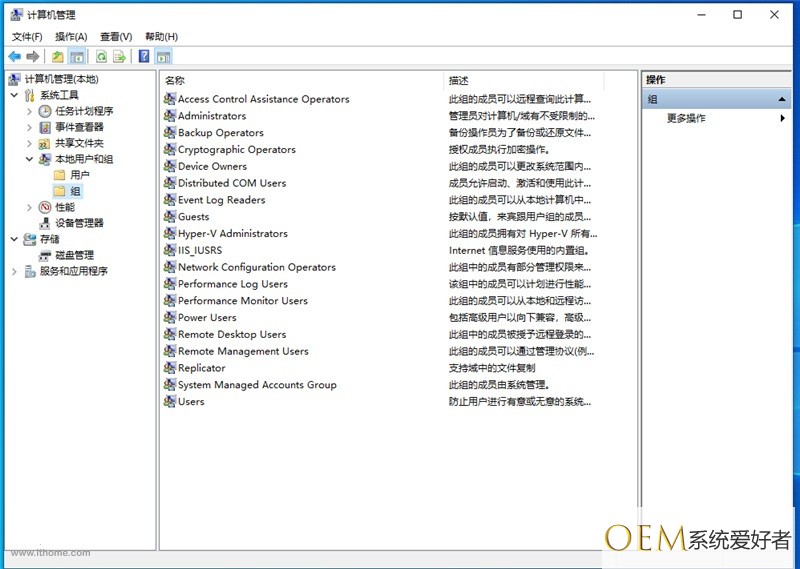Click the Back arrow toolbar icon
800x569 pixels.
14,57
